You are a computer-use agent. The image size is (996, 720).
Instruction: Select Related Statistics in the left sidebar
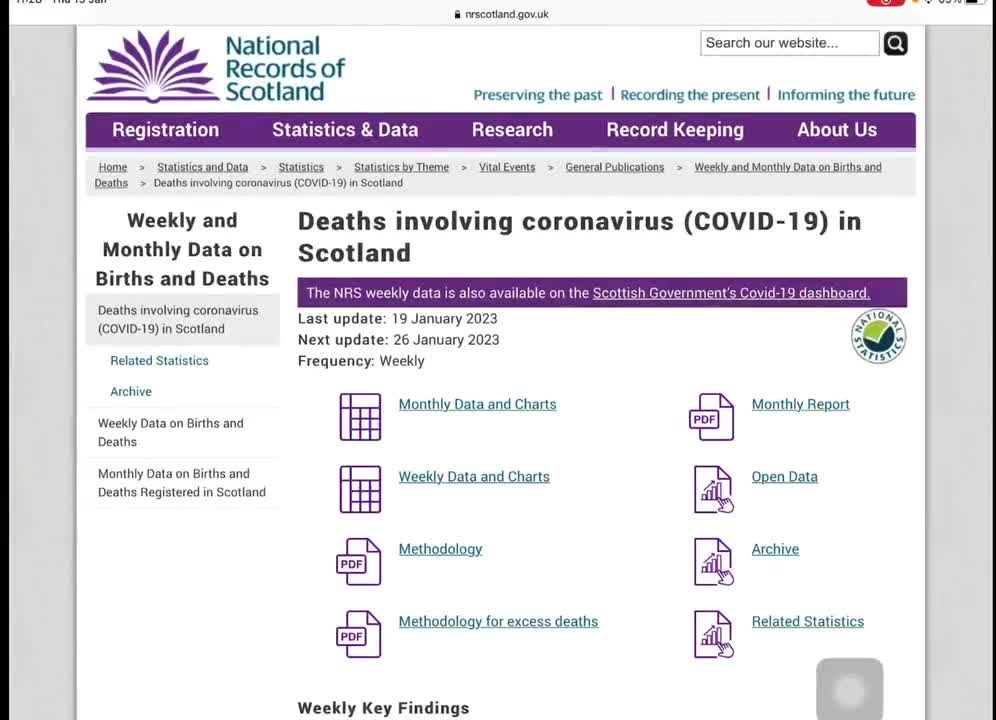(159, 361)
